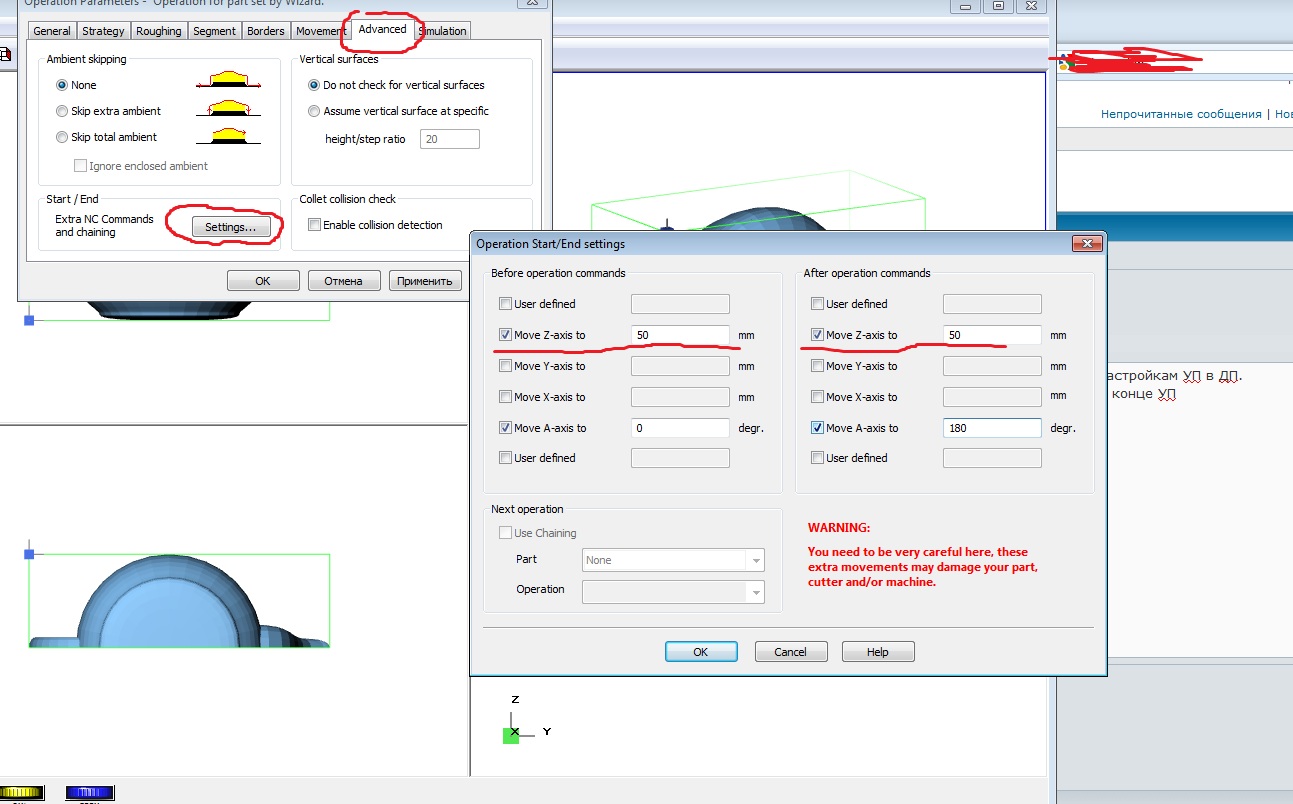
Task: Select the 'Skip extra ambient' radio button
Action: click(62, 111)
